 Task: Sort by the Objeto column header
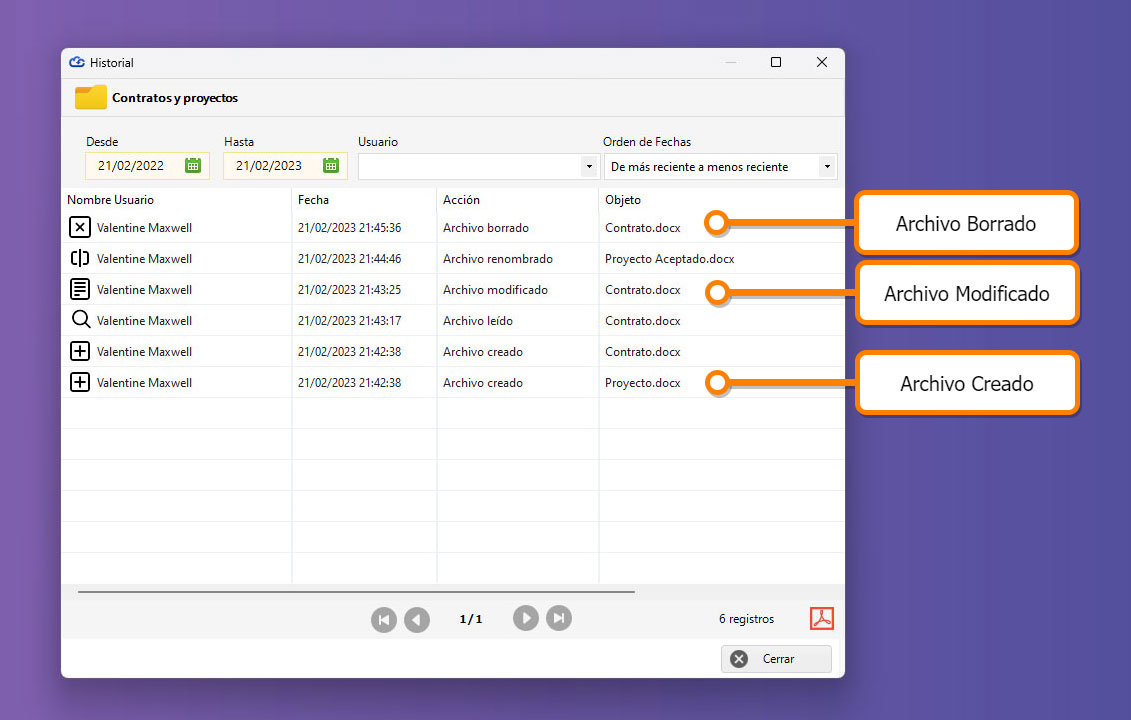point(622,200)
